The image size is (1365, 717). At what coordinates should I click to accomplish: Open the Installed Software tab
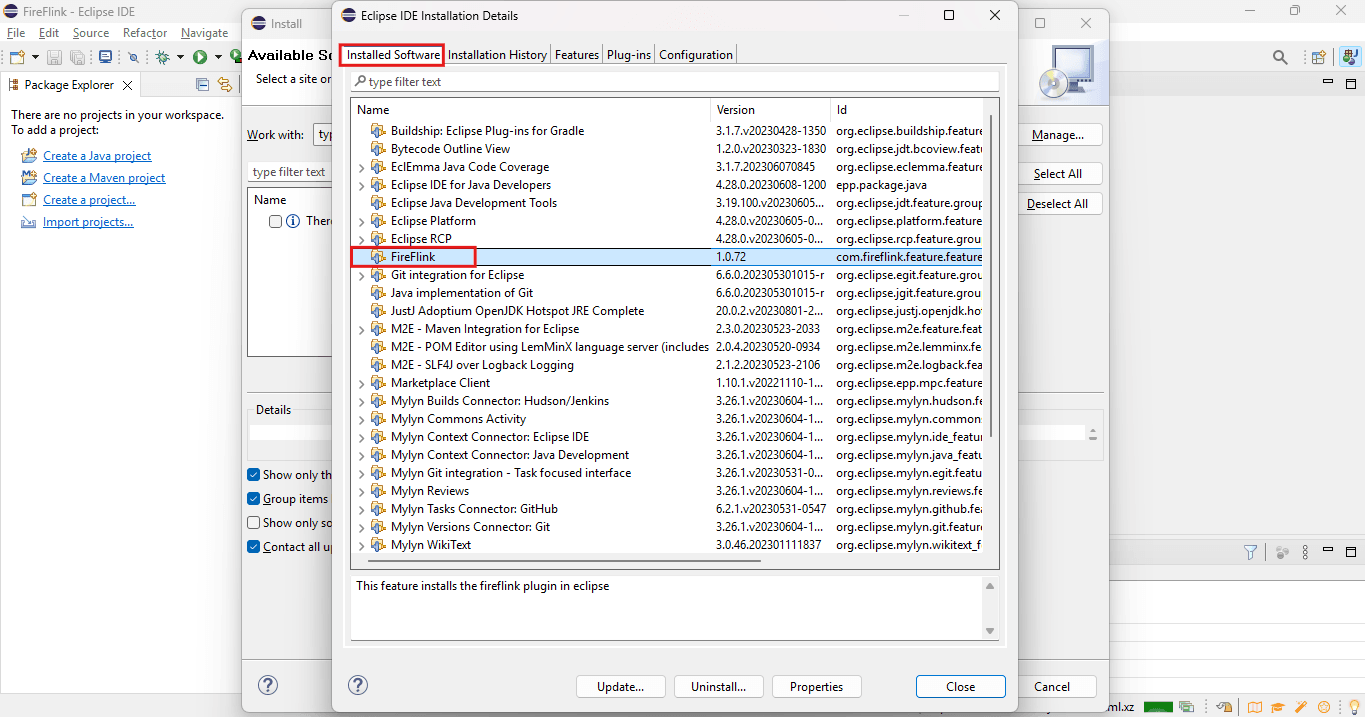pyautogui.click(x=392, y=55)
